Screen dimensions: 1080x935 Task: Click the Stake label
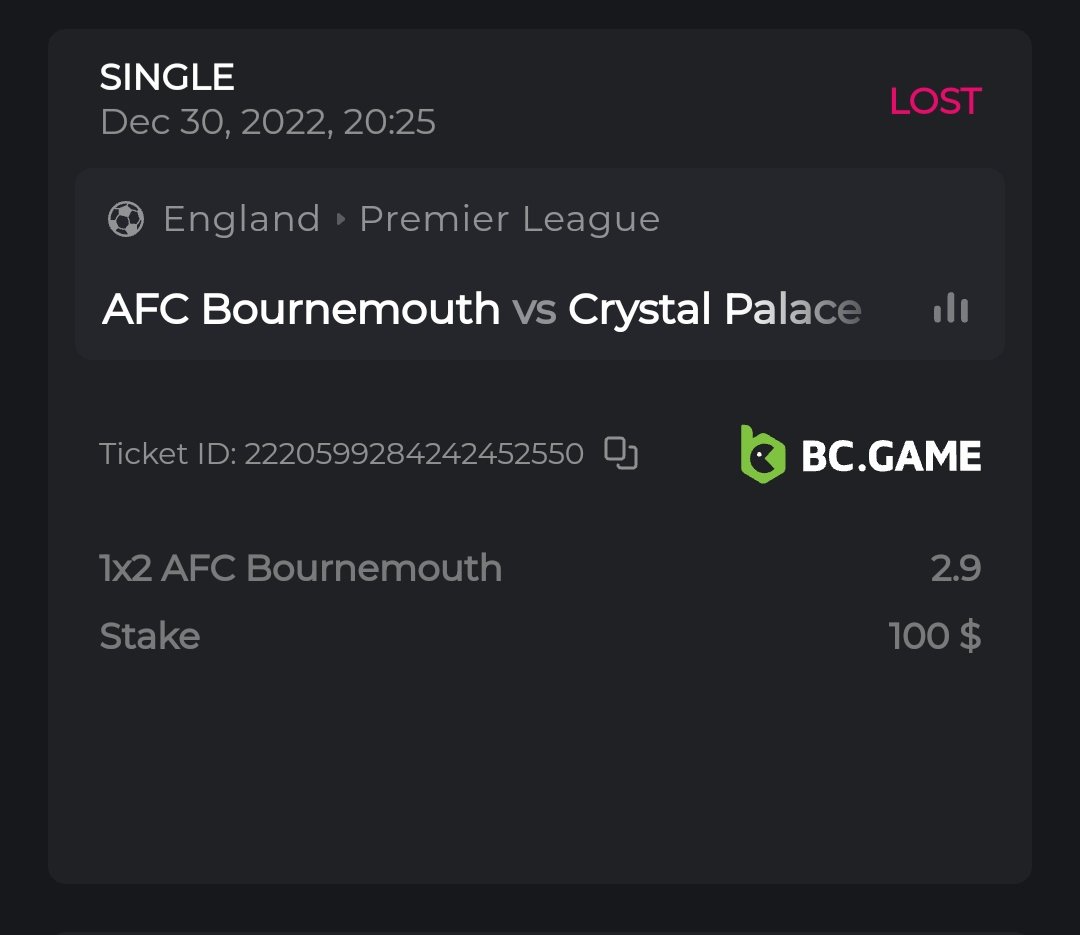[150, 636]
